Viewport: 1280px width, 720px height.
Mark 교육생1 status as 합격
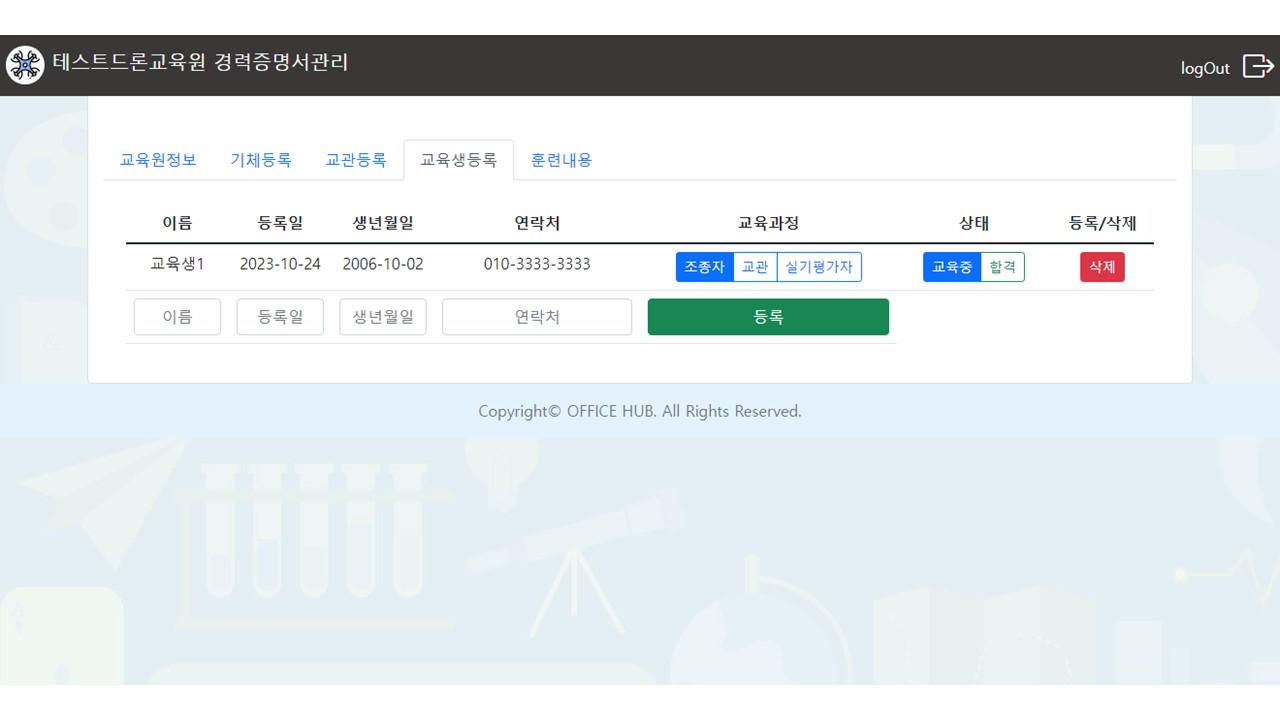point(1002,267)
